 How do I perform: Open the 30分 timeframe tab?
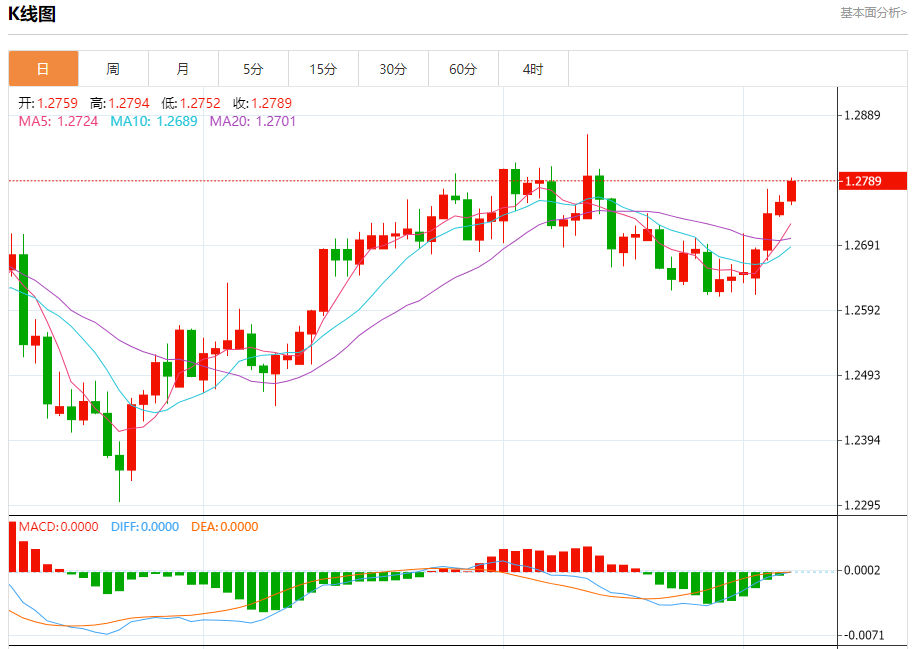coord(394,69)
